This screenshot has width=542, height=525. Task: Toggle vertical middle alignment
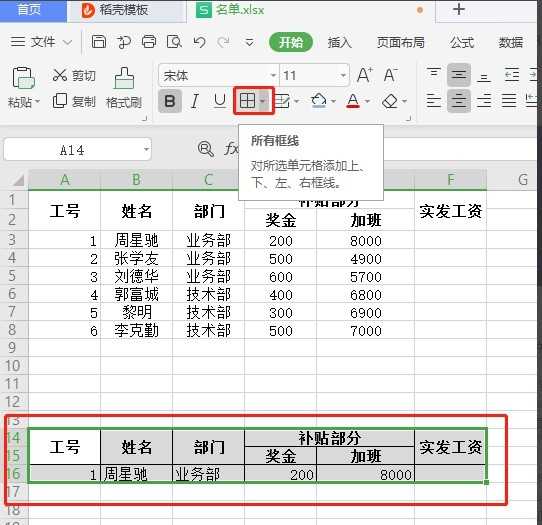pos(459,75)
